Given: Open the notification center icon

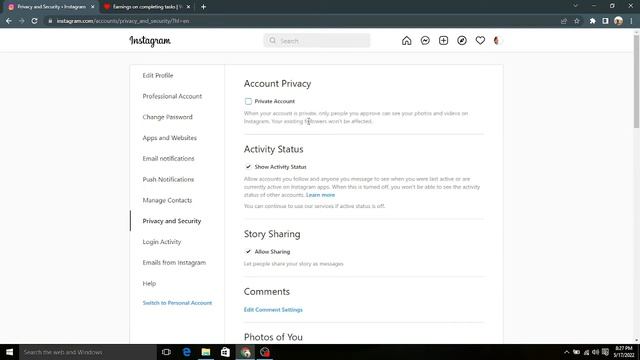Looking at the screenshot, I should (x=605, y=352).
